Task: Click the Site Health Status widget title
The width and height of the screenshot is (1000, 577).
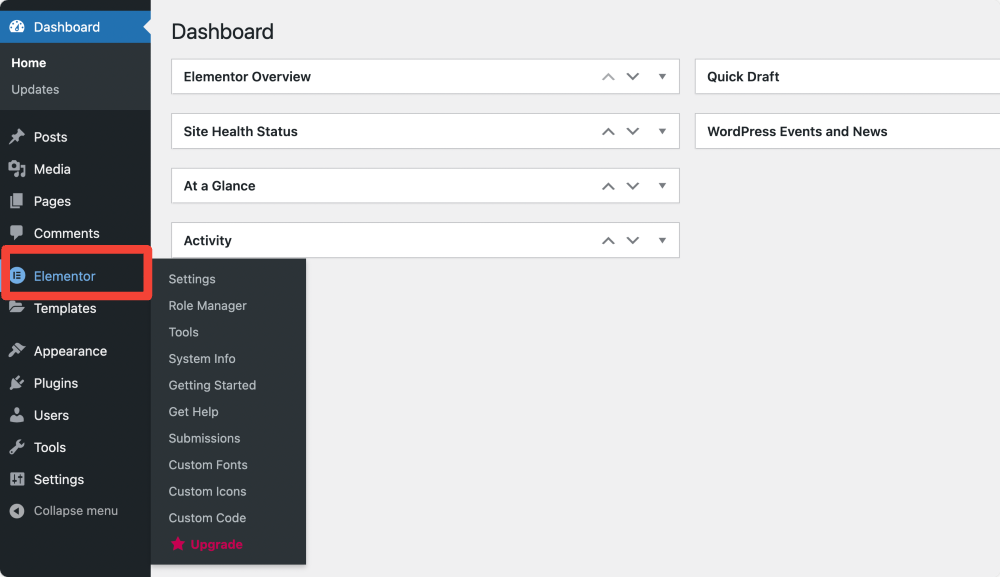Action: [x=240, y=131]
